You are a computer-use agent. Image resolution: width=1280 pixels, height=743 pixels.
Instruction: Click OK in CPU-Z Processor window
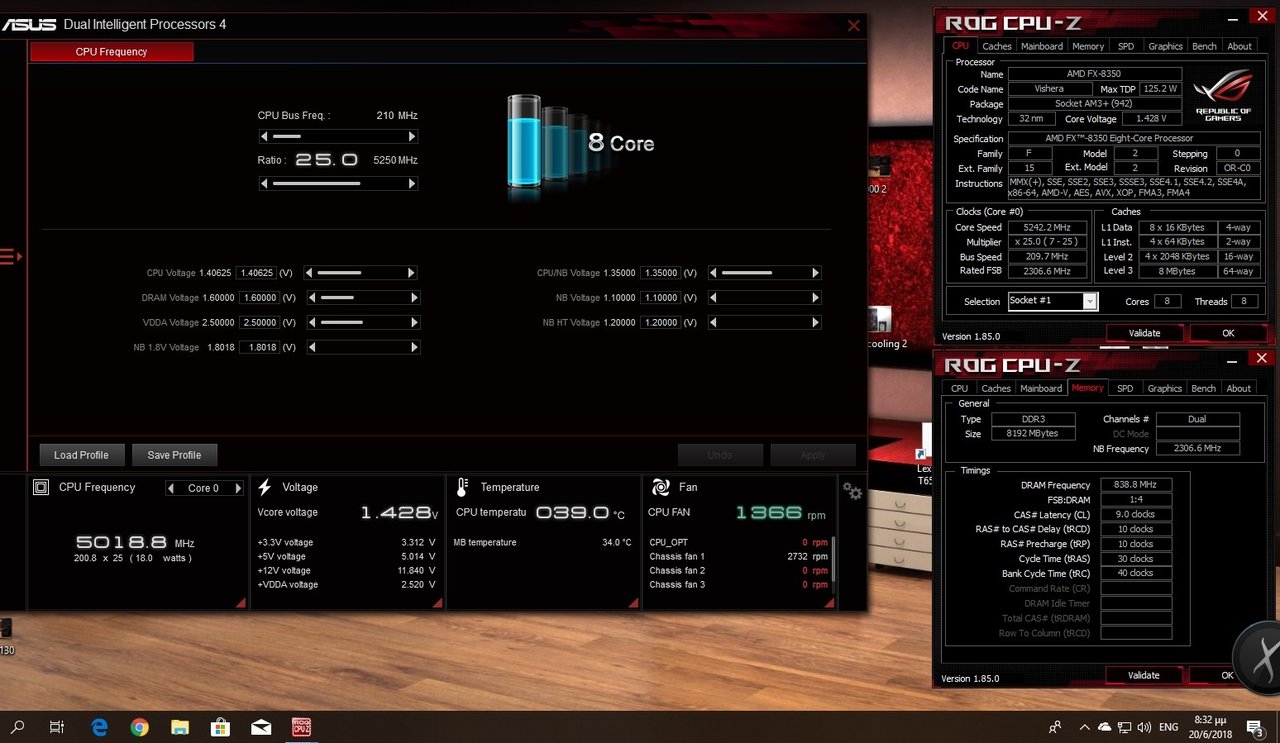click(1228, 333)
